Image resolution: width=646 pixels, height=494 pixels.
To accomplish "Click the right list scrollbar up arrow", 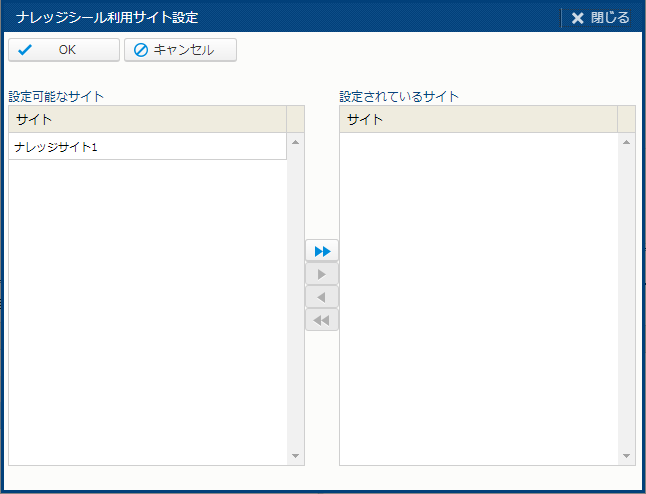I will coord(626,142).
